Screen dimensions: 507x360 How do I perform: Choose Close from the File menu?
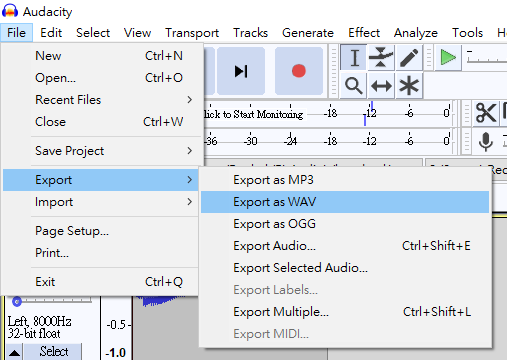[x=101, y=122]
